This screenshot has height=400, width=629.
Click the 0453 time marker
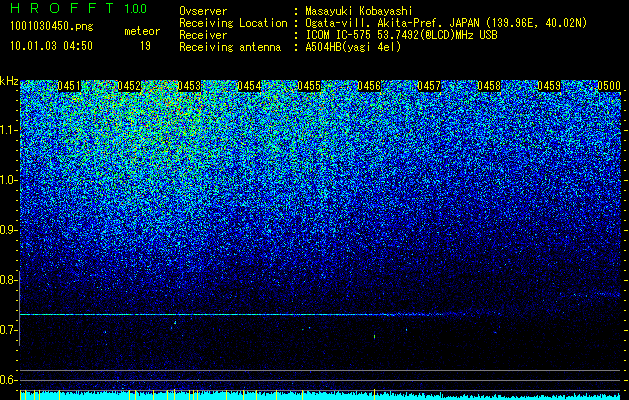coord(189,86)
